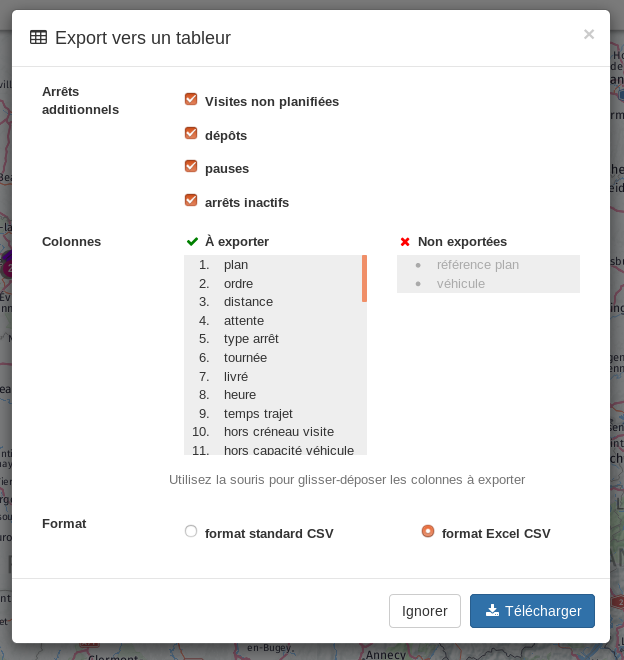Disable the pauses checkbox
Screen dimensions: 624x660
pos(191,167)
